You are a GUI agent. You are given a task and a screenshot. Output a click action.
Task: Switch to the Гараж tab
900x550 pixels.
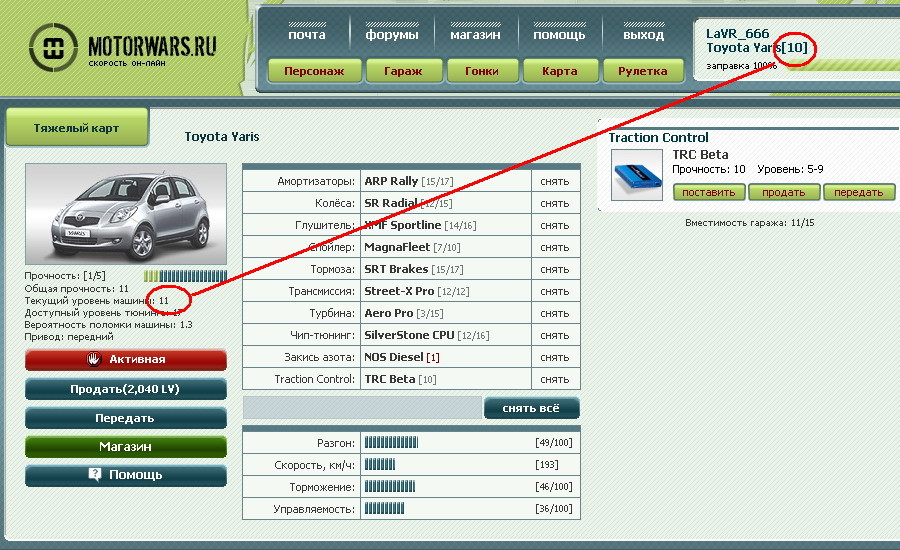point(404,71)
